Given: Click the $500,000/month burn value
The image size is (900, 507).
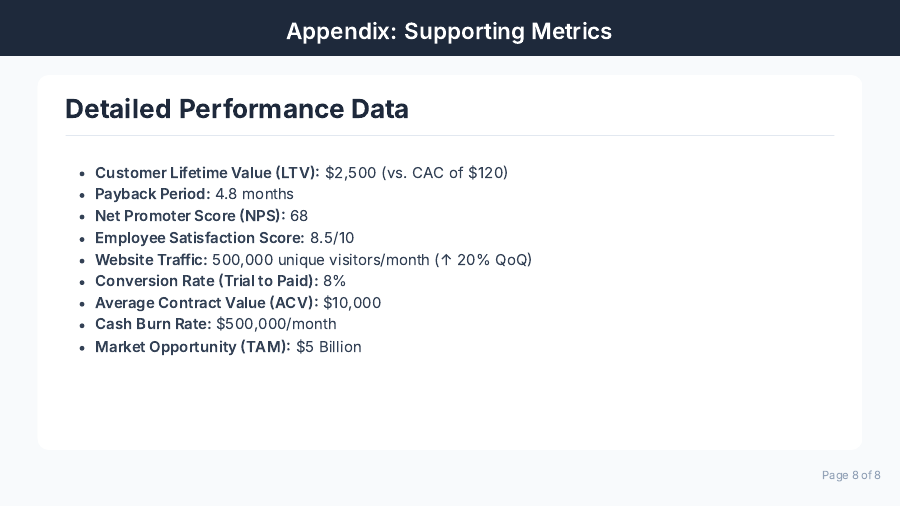Looking at the screenshot, I should tap(276, 324).
